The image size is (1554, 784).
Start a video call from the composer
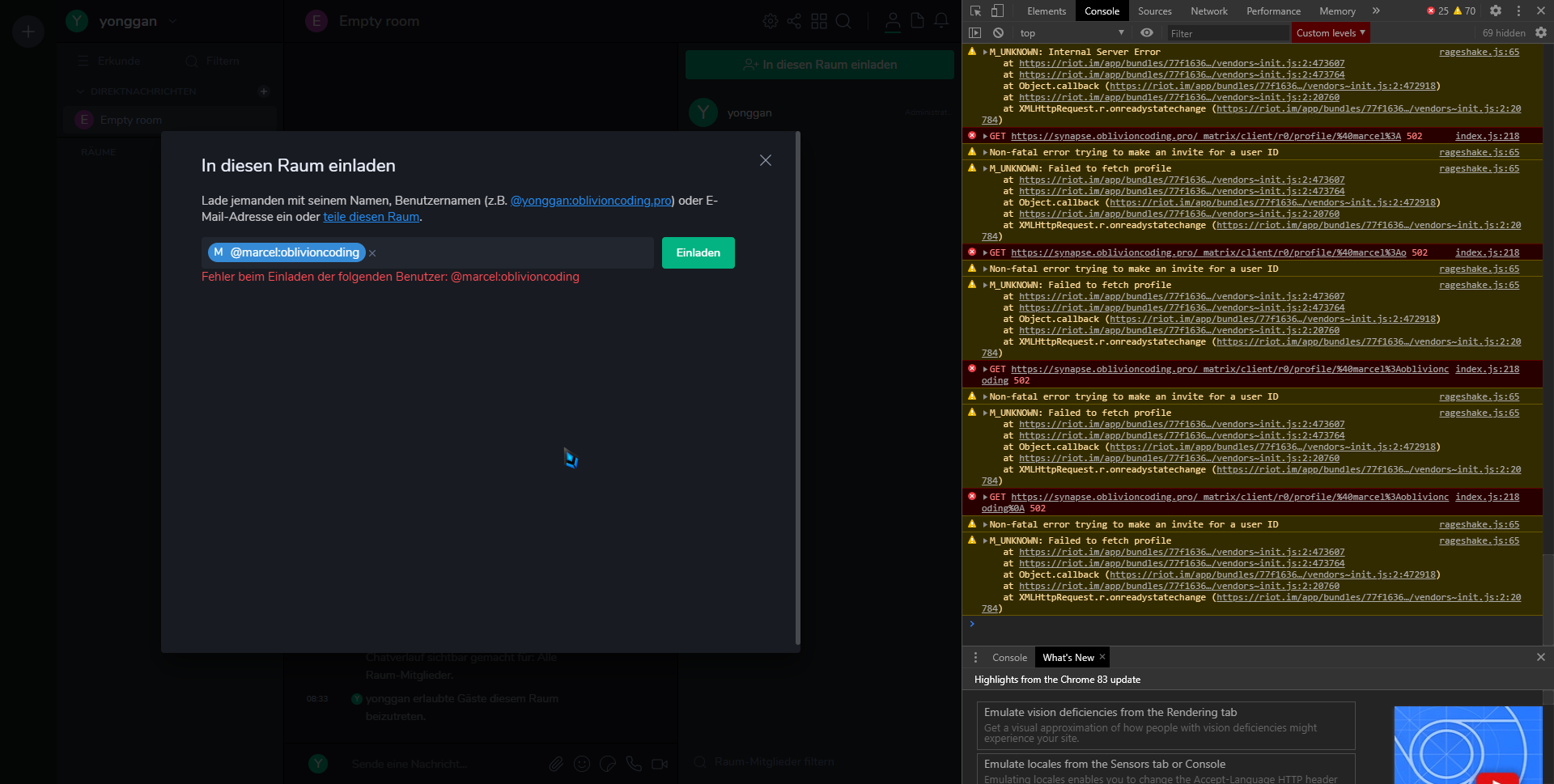(x=660, y=763)
